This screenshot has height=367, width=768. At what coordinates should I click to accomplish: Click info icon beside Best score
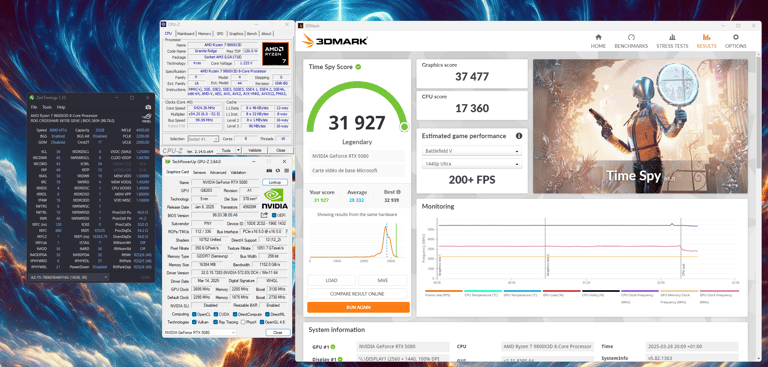[x=398, y=192]
